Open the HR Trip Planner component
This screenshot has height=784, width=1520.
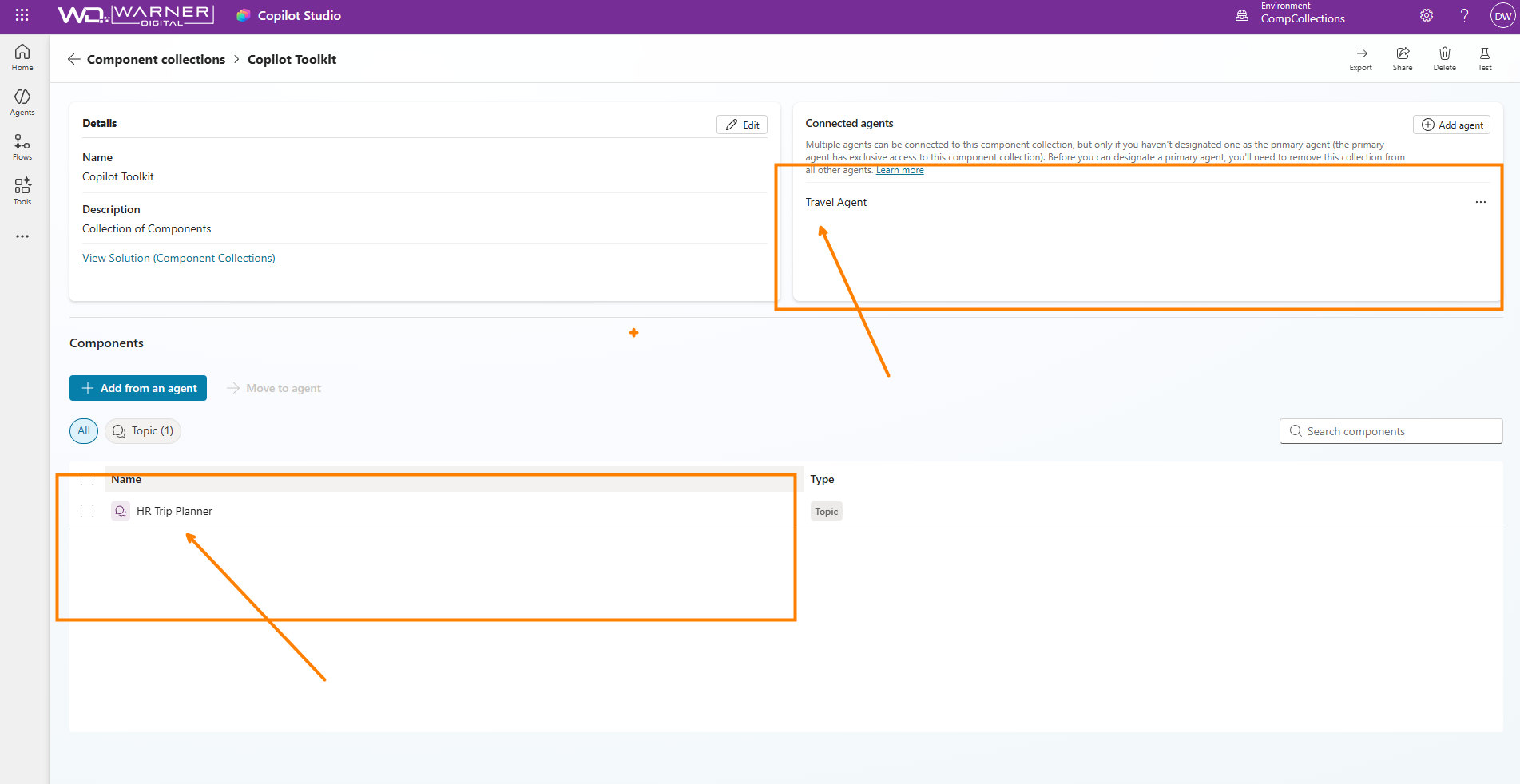[174, 511]
